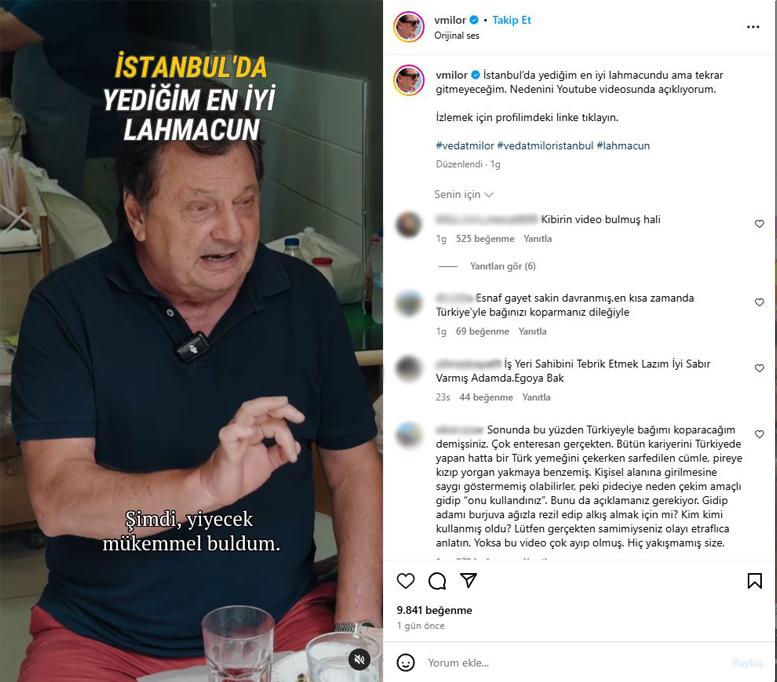This screenshot has height=682, width=777.
Task: View the '9.841 beğenme' likes list
Action: [434, 610]
